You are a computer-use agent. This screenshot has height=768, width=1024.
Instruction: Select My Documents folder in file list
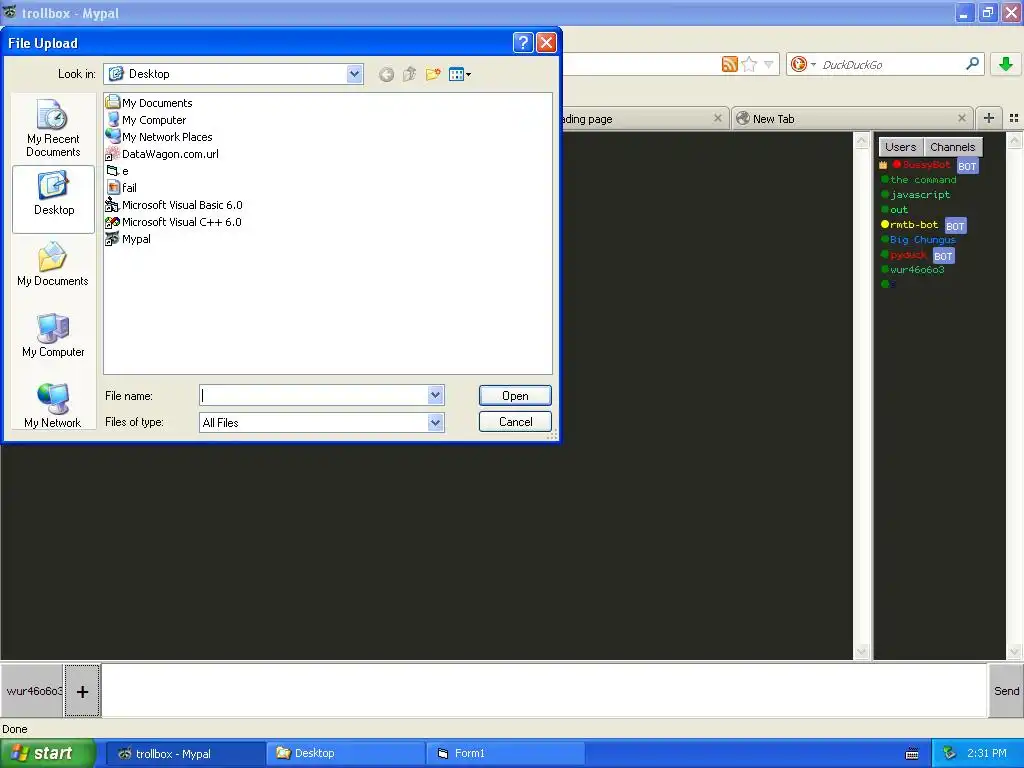click(150, 103)
